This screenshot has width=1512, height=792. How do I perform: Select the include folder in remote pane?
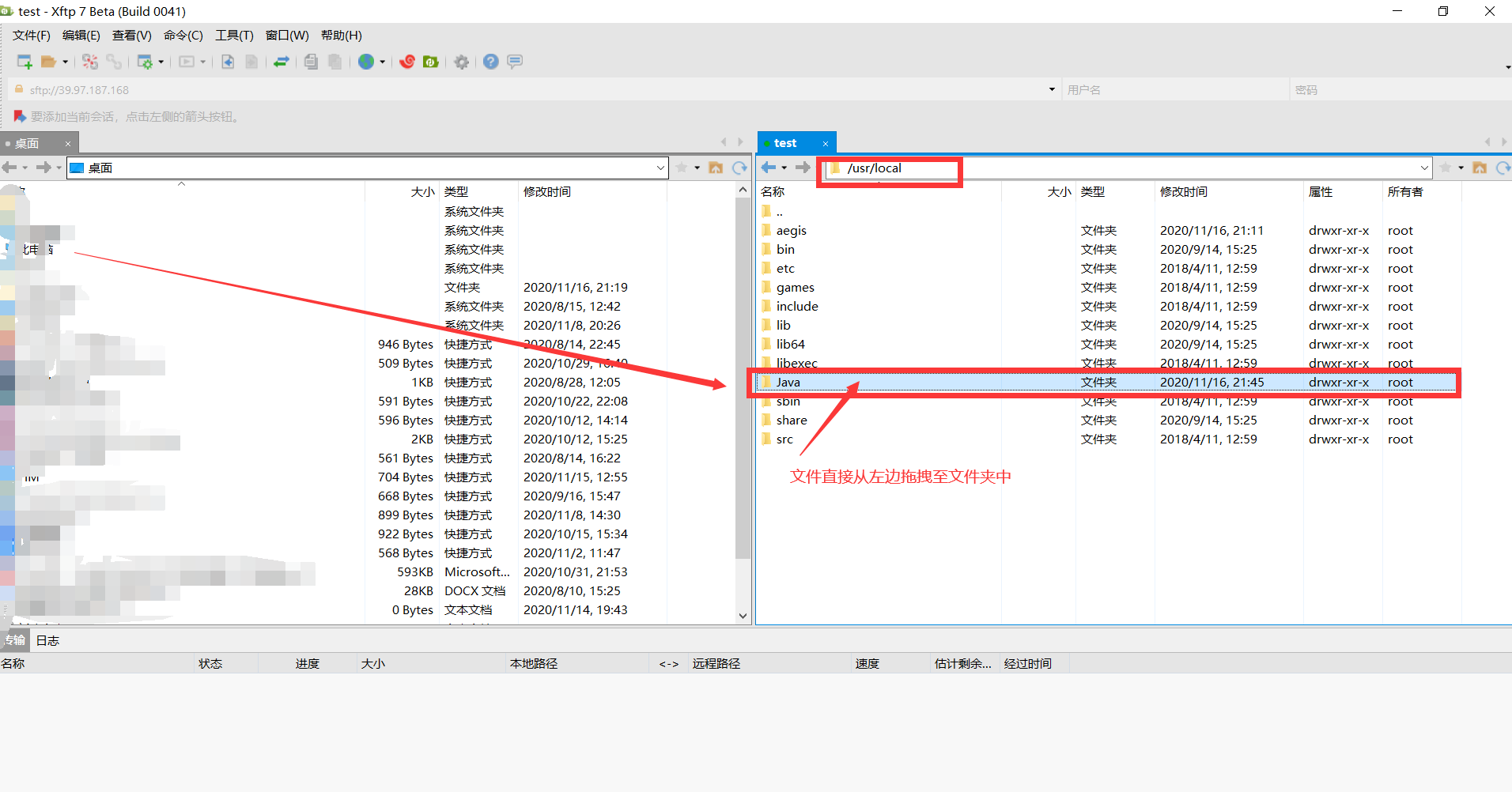tap(1106, 307)
